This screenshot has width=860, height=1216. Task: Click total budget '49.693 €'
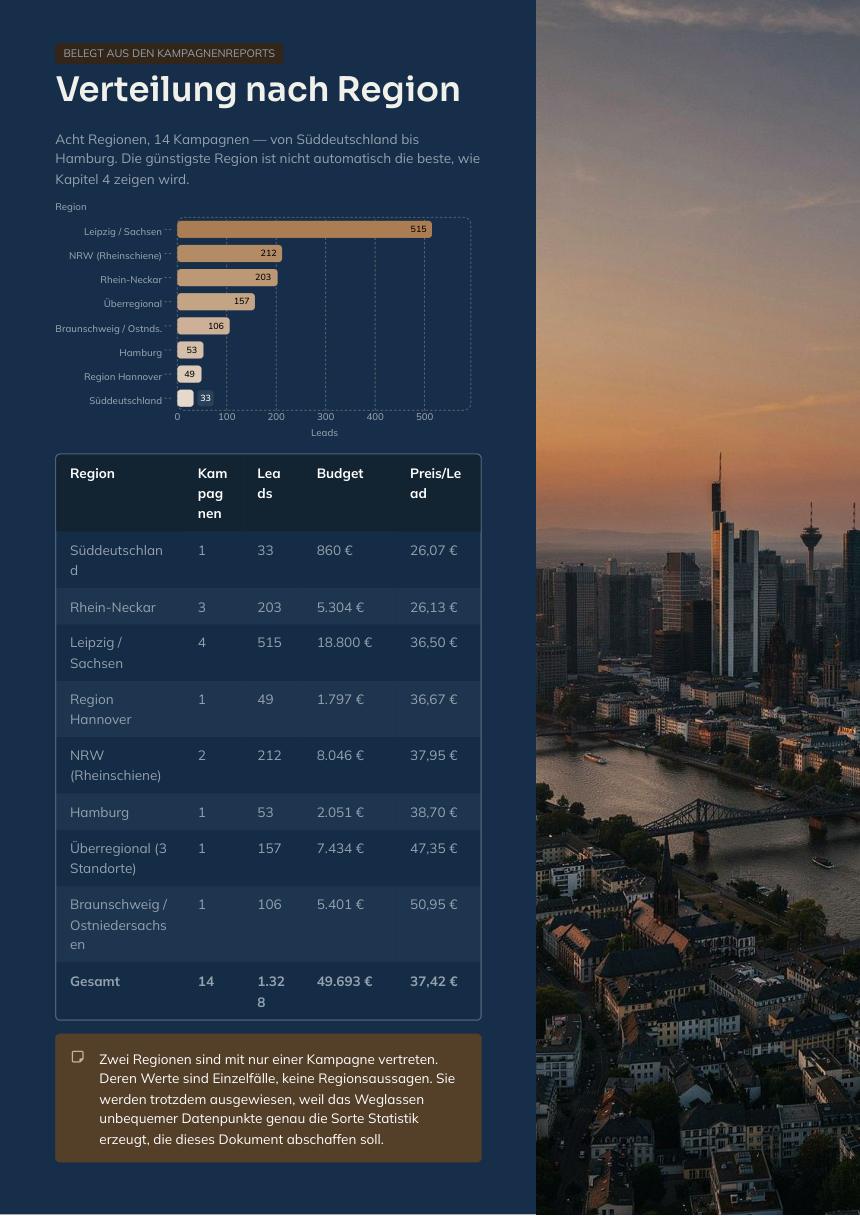tap(344, 981)
